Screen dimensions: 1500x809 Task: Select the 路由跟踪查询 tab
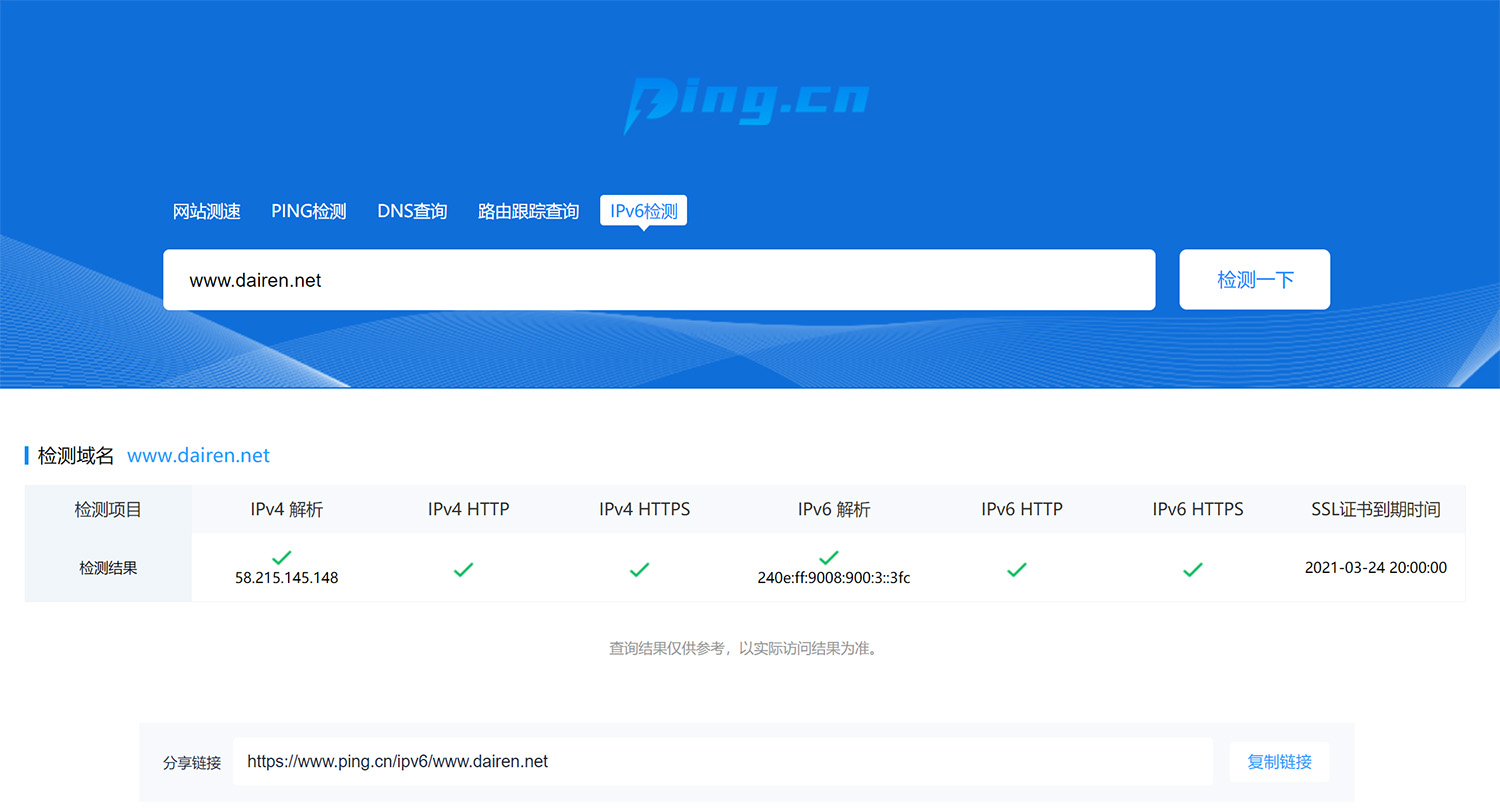[x=528, y=211]
